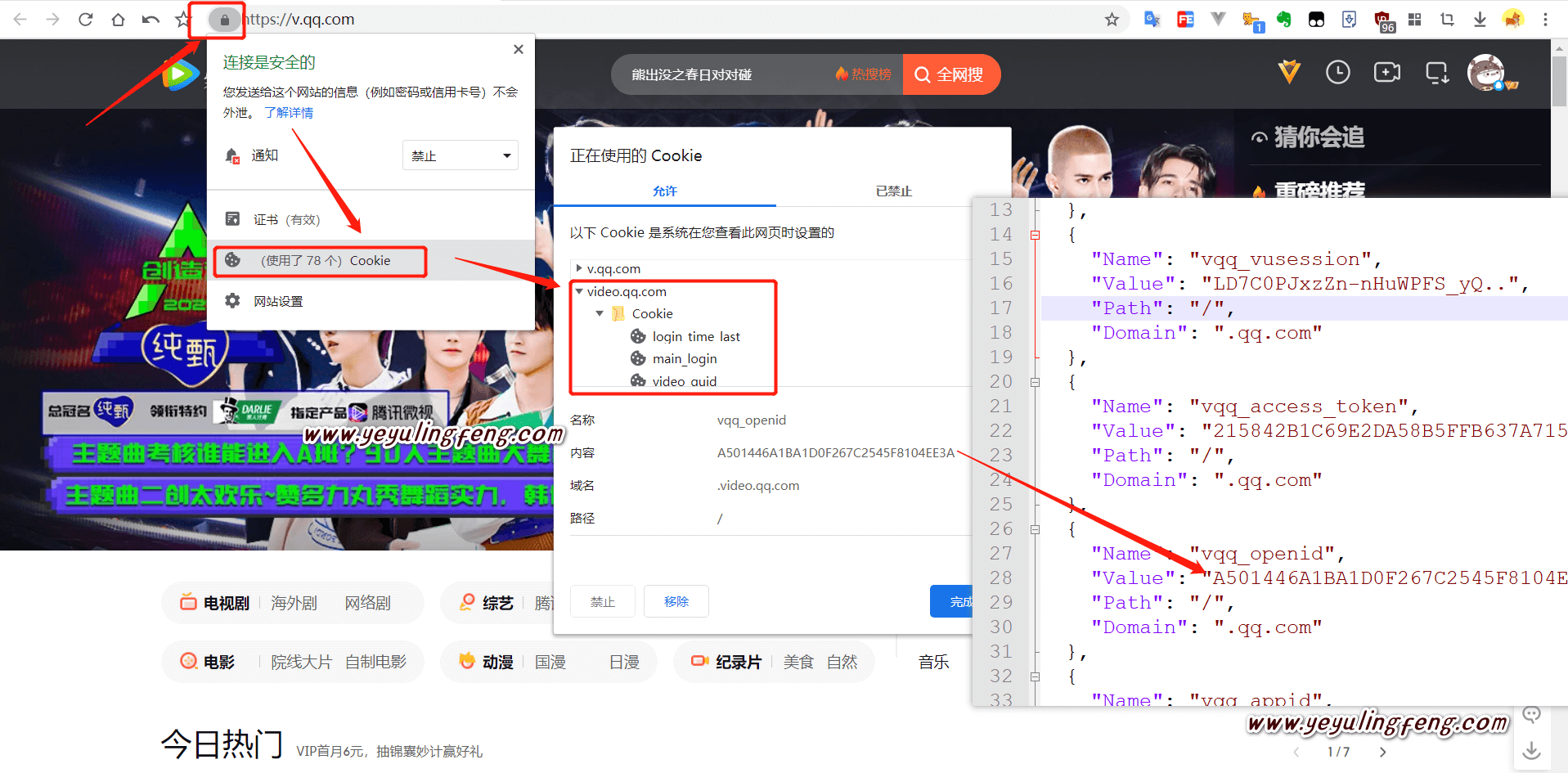Open the 证书 (有效) entry
1568x773 pixels.
[371, 219]
